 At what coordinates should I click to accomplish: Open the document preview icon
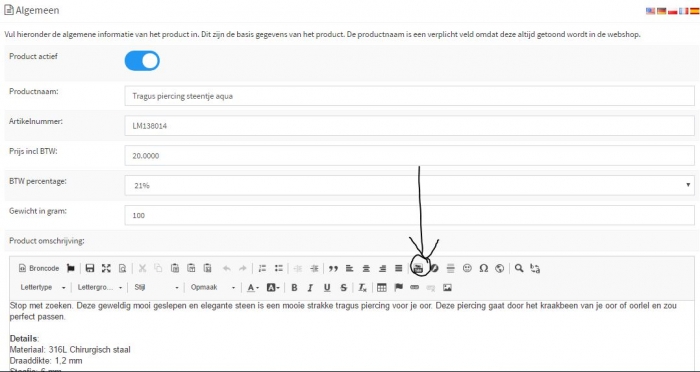click(122, 268)
